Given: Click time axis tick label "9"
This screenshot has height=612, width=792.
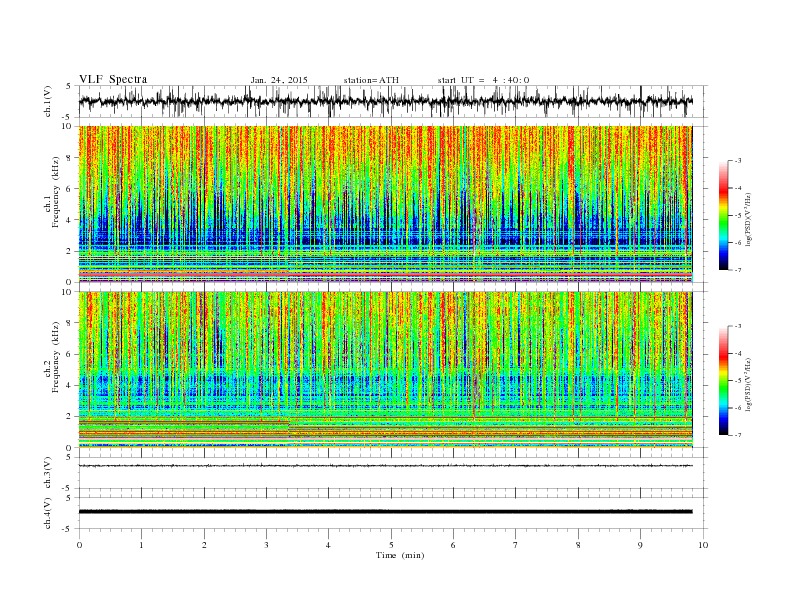Looking at the screenshot, I should (x=640, y=545).
